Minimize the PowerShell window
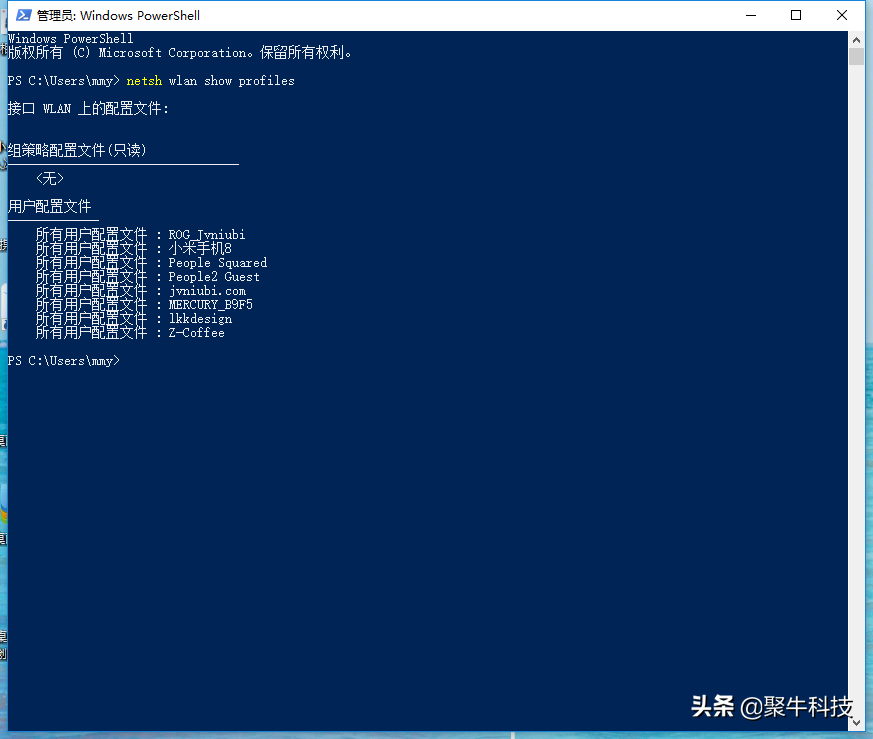Screen dimensions: 873x739 pos(751,16)
